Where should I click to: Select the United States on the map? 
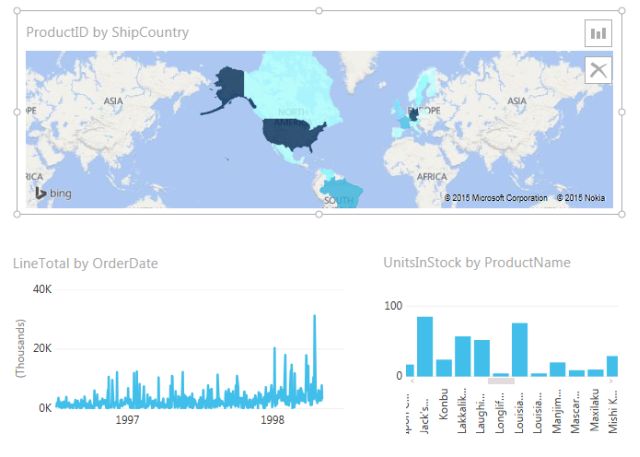coord(291,134)
